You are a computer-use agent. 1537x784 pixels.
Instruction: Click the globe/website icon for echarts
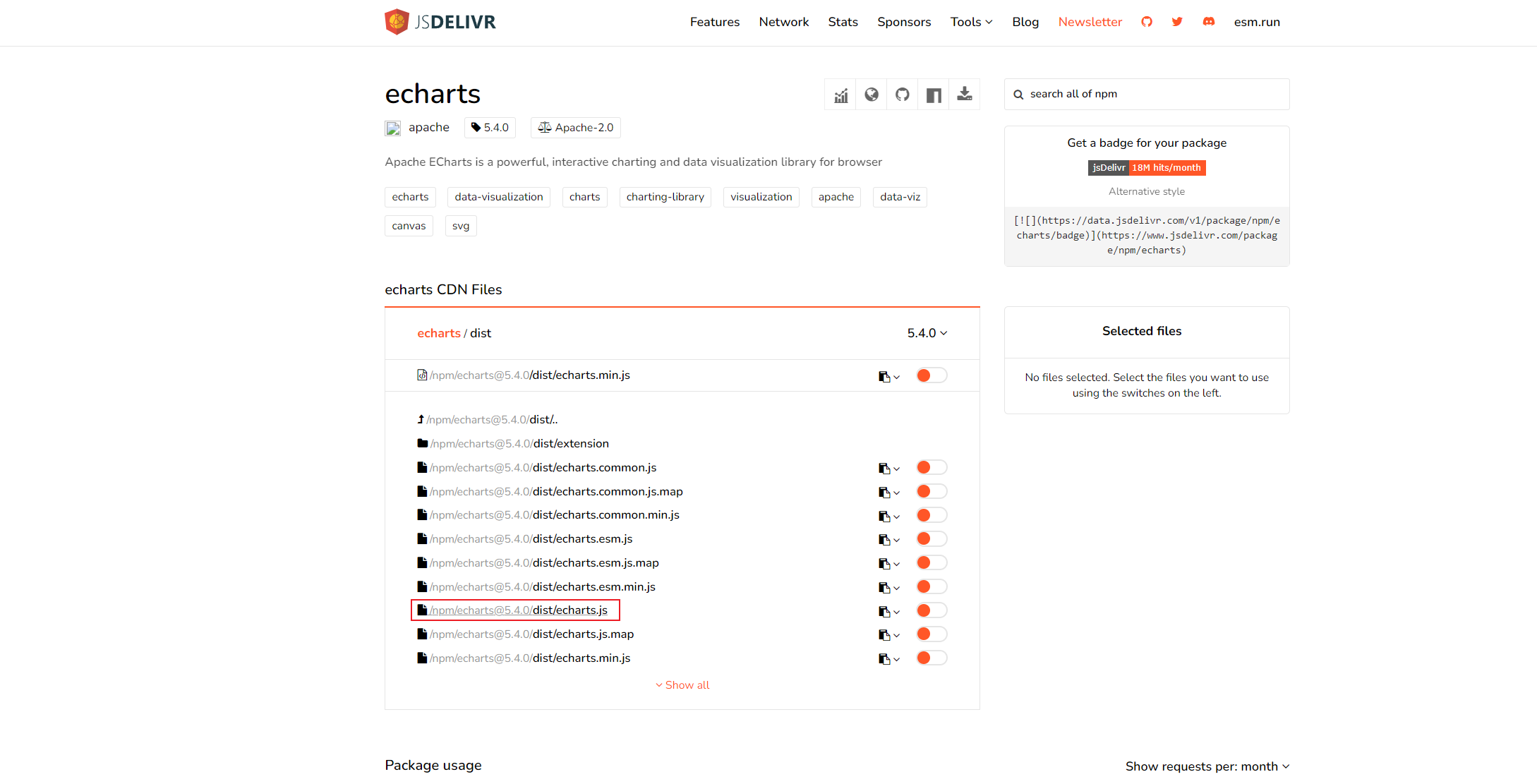pos(871,94)
